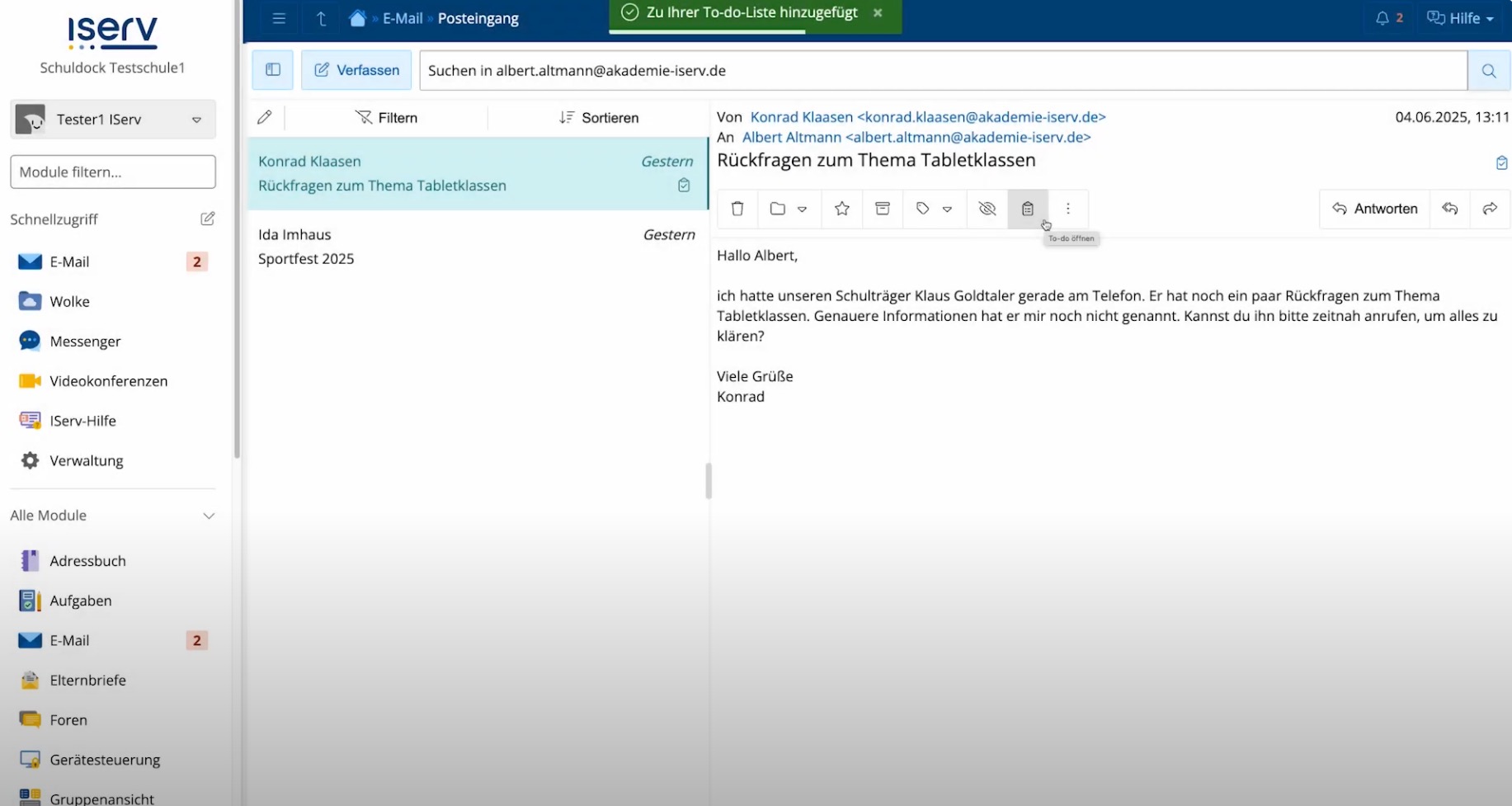1512x806 pixels.
Task: Archive the Tabletklassen email
Action: click(x=882, y=209)
